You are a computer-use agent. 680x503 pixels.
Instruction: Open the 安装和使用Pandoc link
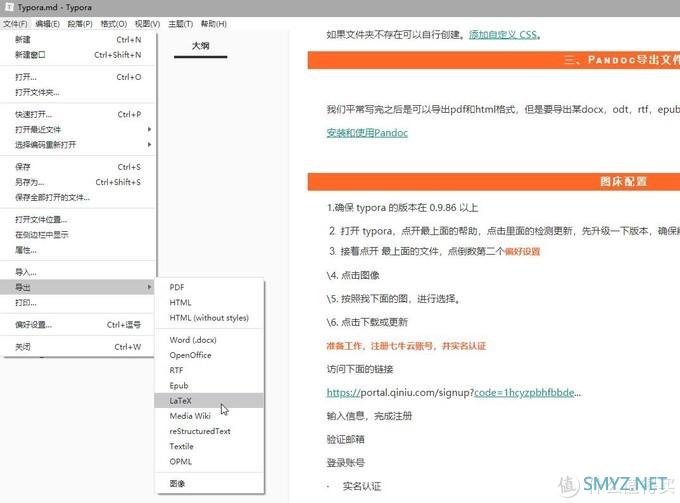367,133
